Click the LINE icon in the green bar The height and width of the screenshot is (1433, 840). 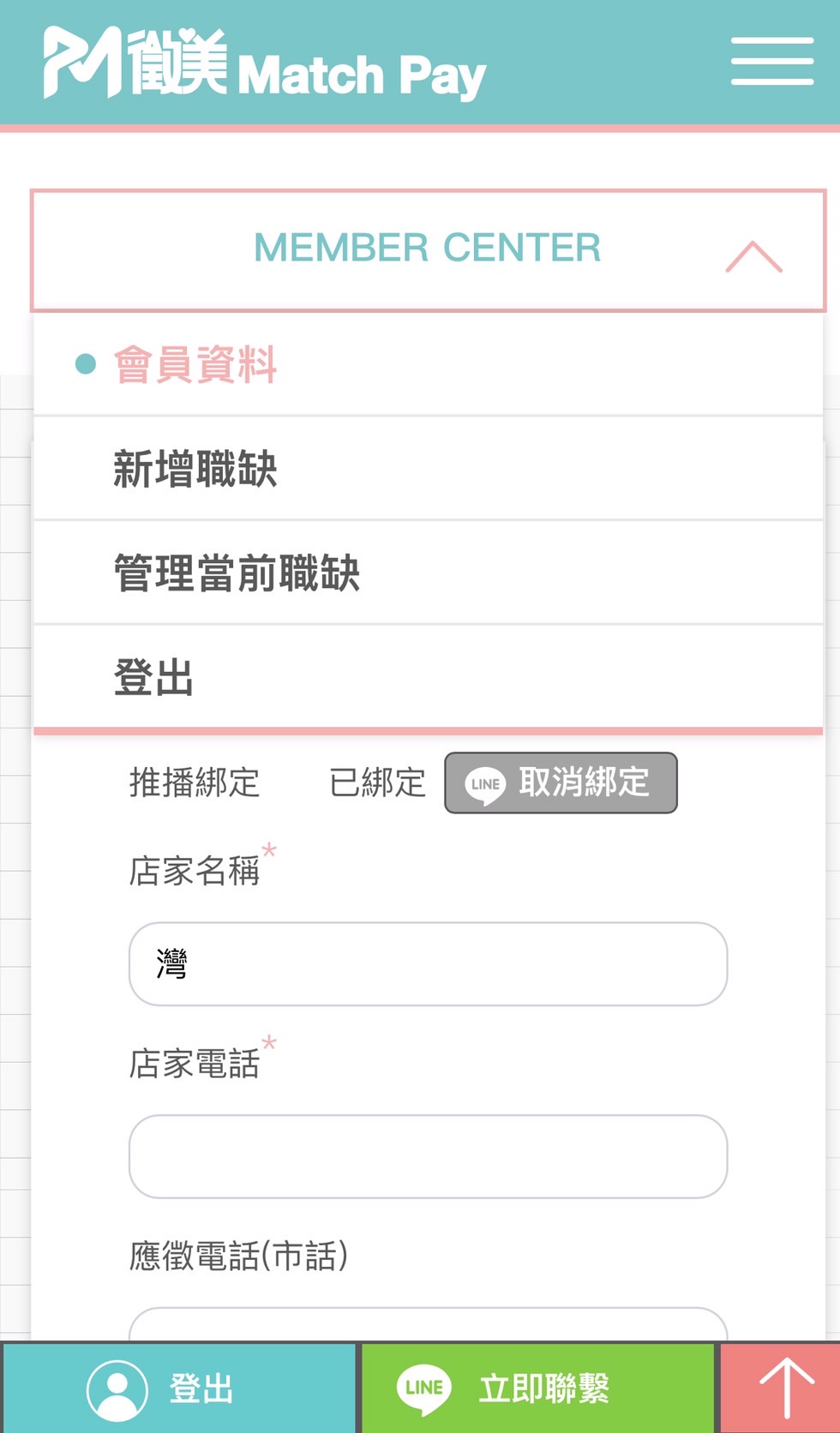pos(423,1388)
